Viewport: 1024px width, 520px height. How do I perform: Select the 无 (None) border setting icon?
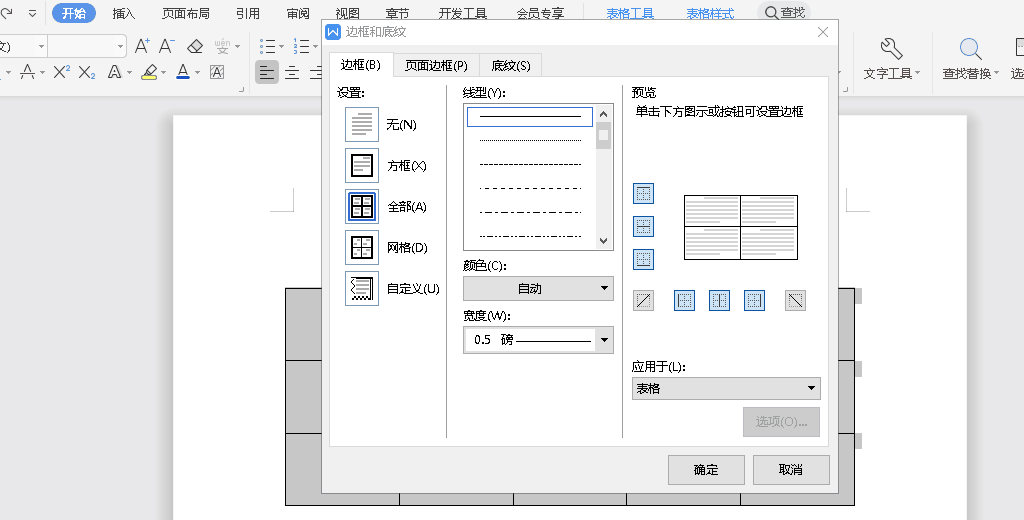point(362,124)
